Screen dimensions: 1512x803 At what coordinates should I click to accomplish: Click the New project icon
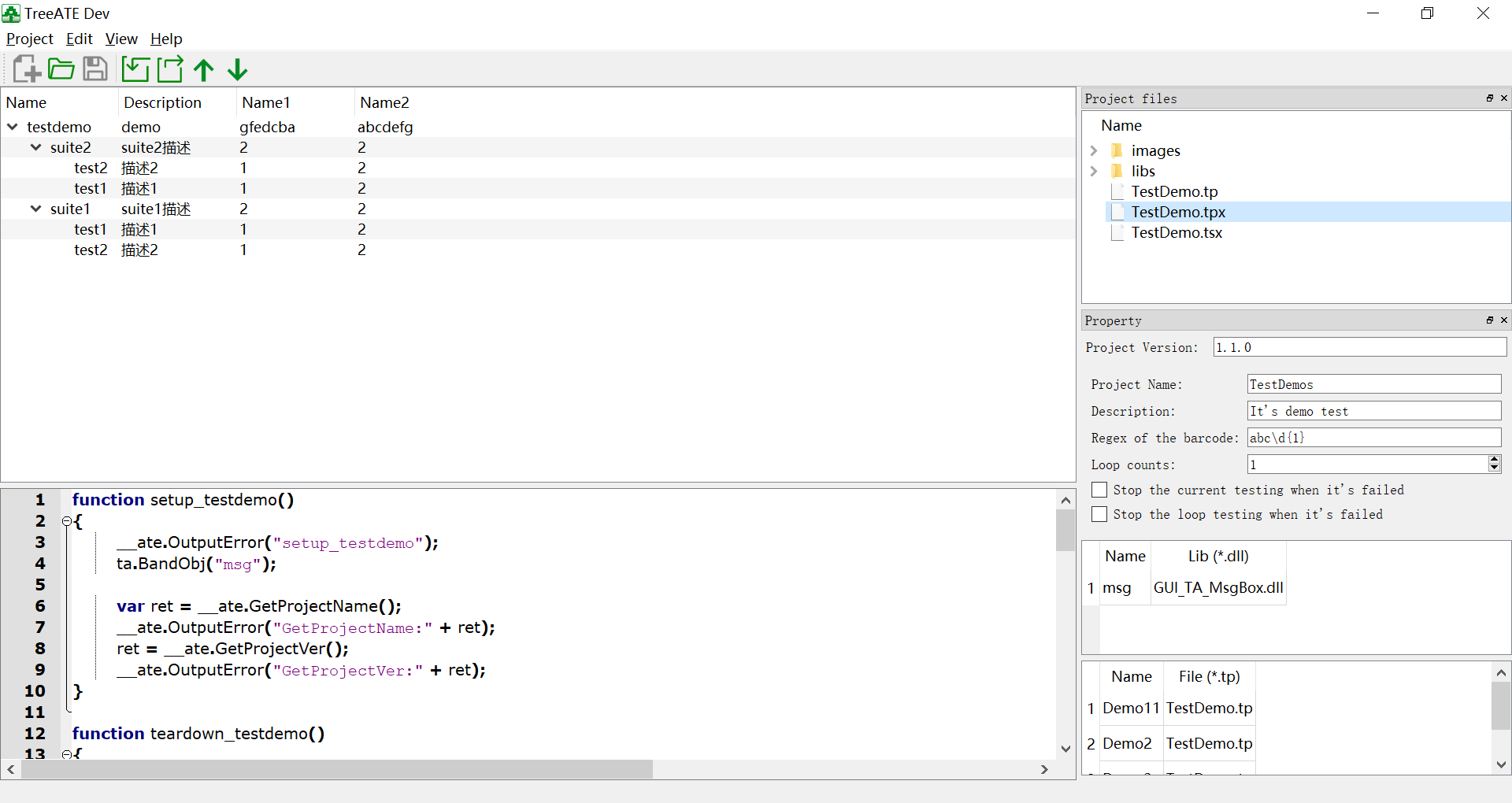[x=27, y=69]
